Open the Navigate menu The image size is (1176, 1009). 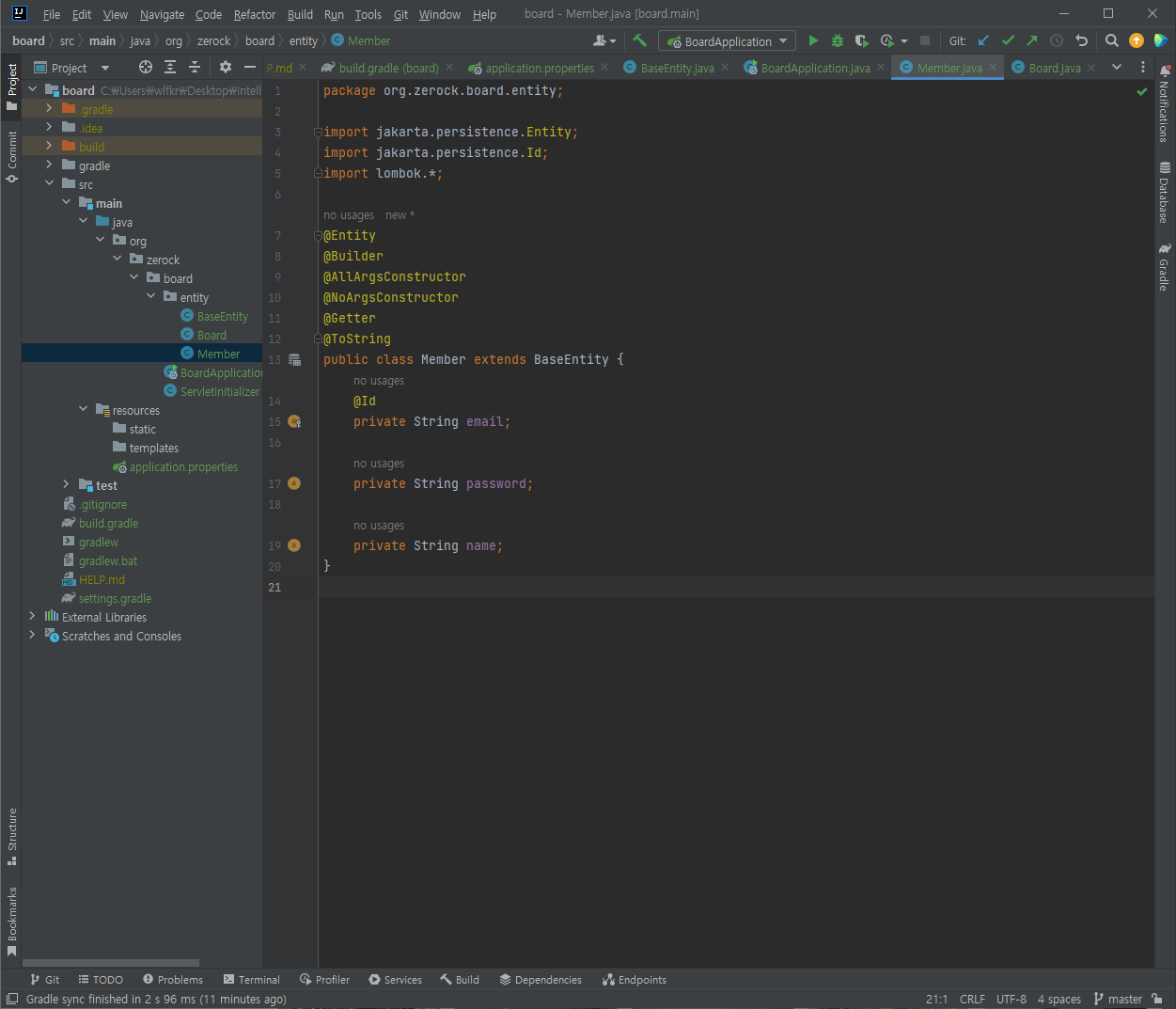coord(162,14)
